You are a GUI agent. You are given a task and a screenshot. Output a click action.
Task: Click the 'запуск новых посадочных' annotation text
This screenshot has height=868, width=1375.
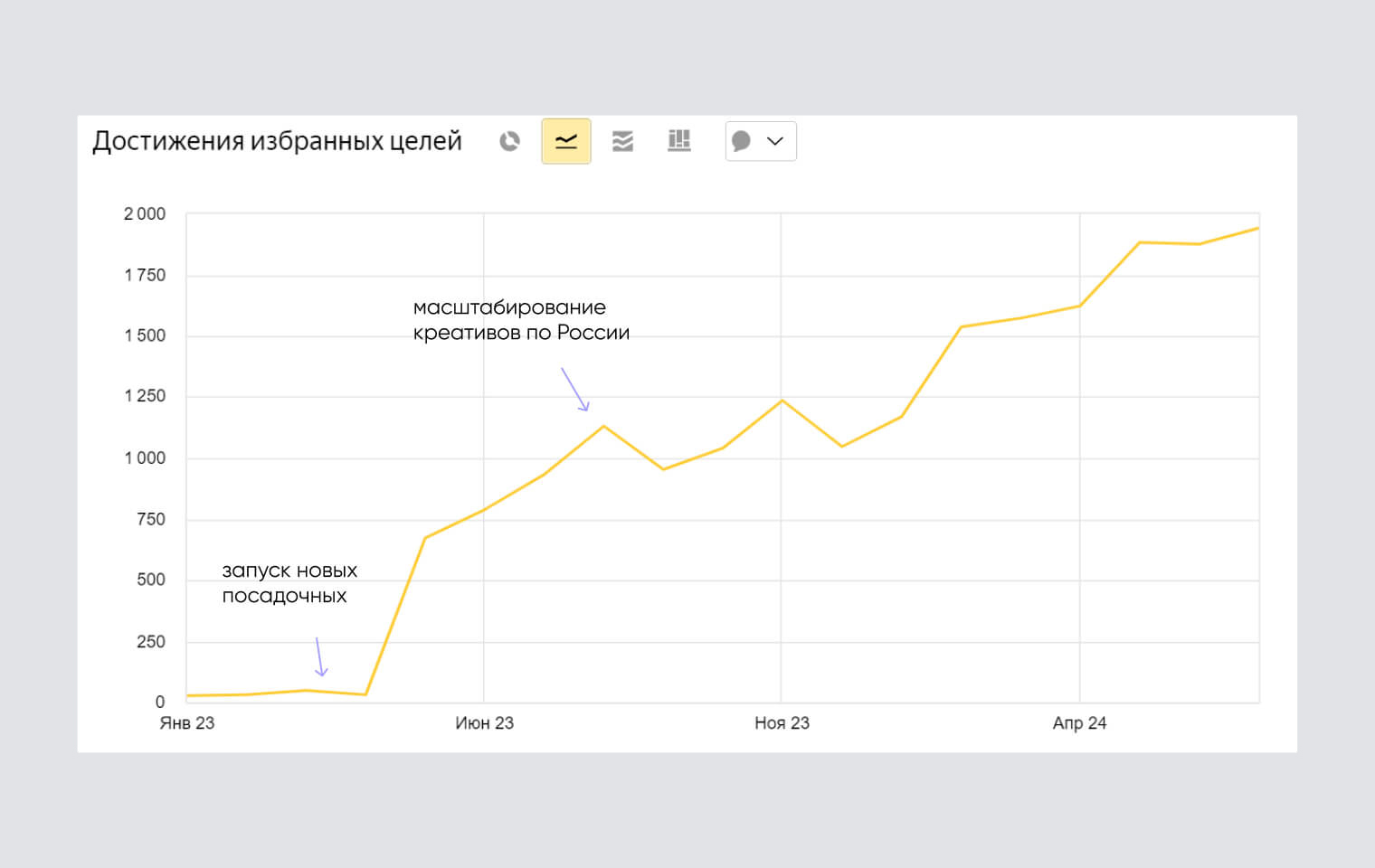289,583
